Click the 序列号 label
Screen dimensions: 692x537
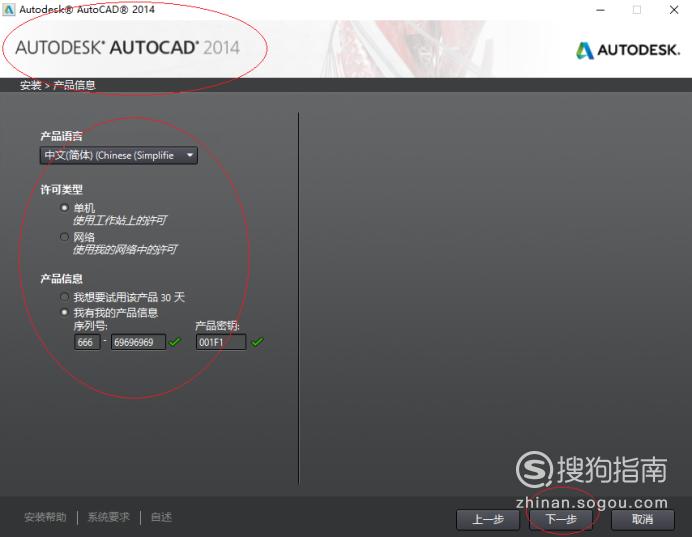(90, 326)
